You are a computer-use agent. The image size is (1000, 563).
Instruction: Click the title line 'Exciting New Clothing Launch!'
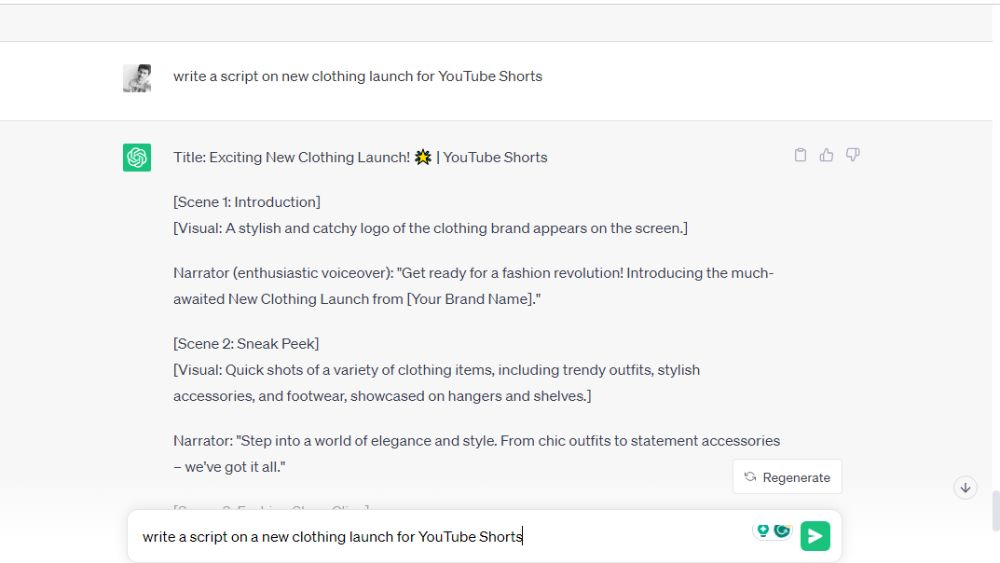pyautogui.click(x=360, y=157)
